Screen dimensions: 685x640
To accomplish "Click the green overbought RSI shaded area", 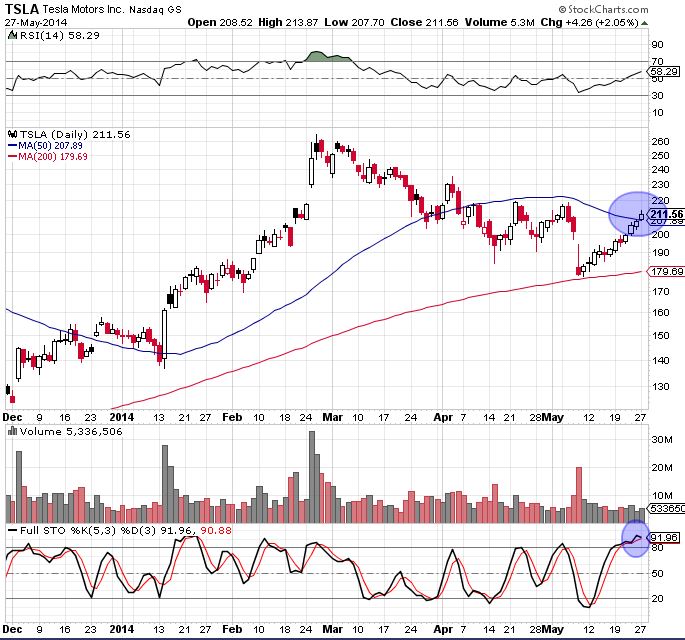I will click(x=327, y=57).
